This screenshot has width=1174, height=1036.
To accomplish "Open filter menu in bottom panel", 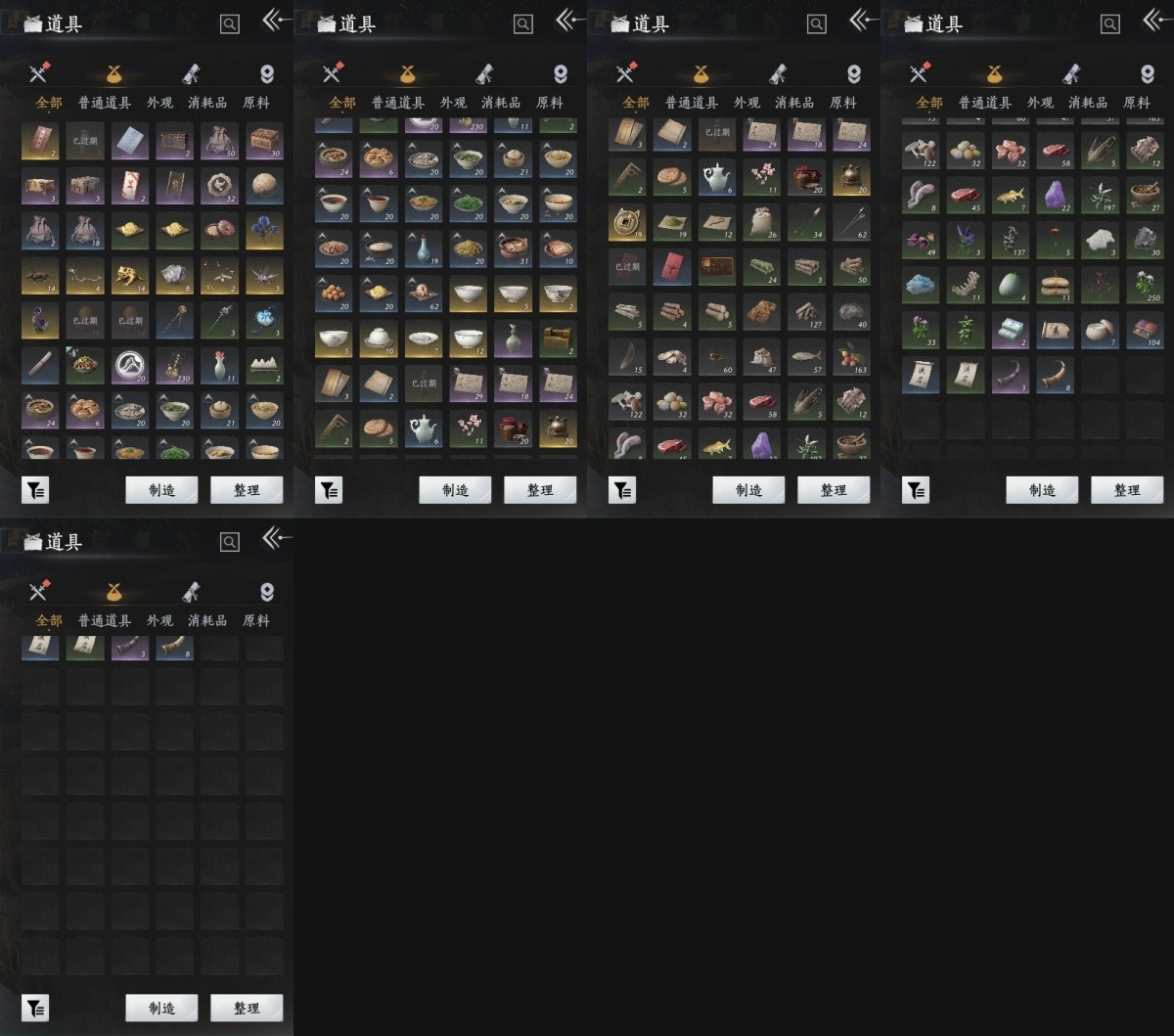I will tap(35, 1008).
